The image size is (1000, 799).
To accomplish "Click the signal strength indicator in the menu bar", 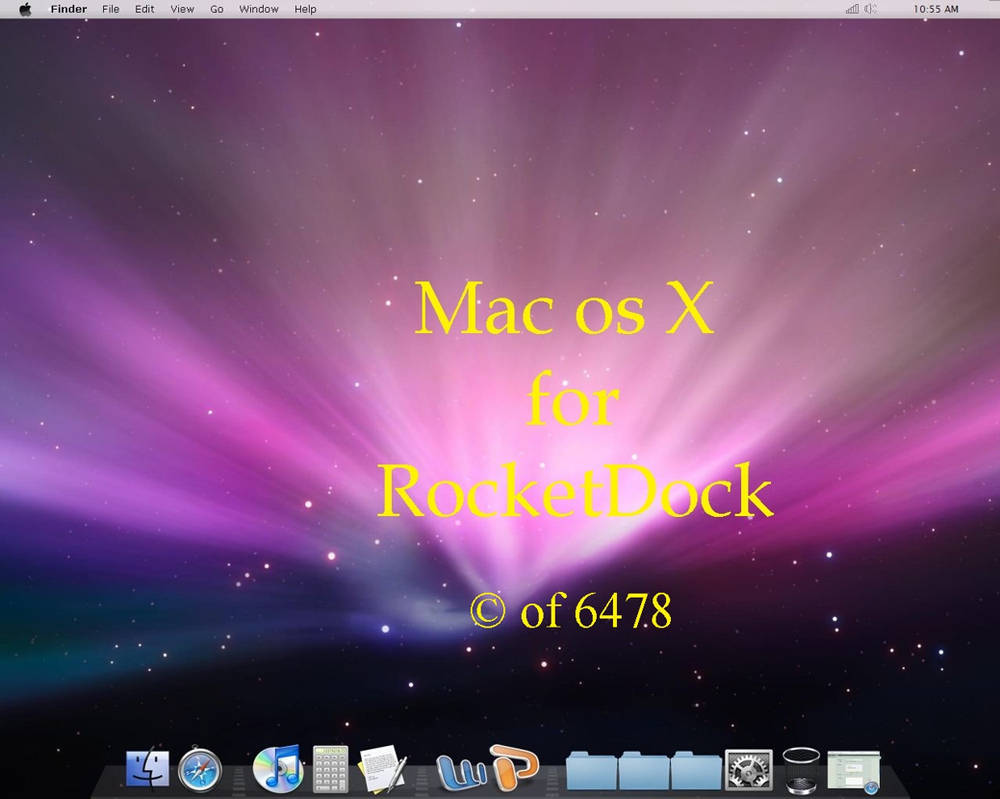I will pyautogui.click(x=851, y=9).
